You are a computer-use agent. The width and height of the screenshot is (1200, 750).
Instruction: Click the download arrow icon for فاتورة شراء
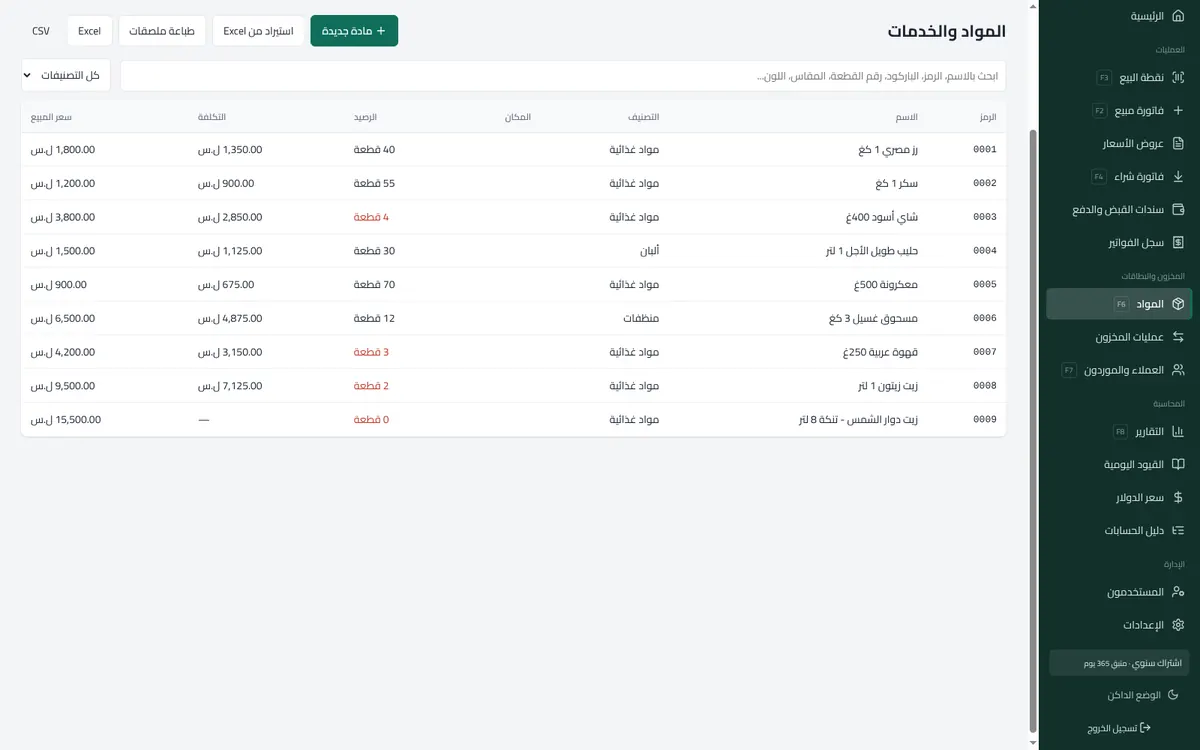click(x=1178, y=176)
